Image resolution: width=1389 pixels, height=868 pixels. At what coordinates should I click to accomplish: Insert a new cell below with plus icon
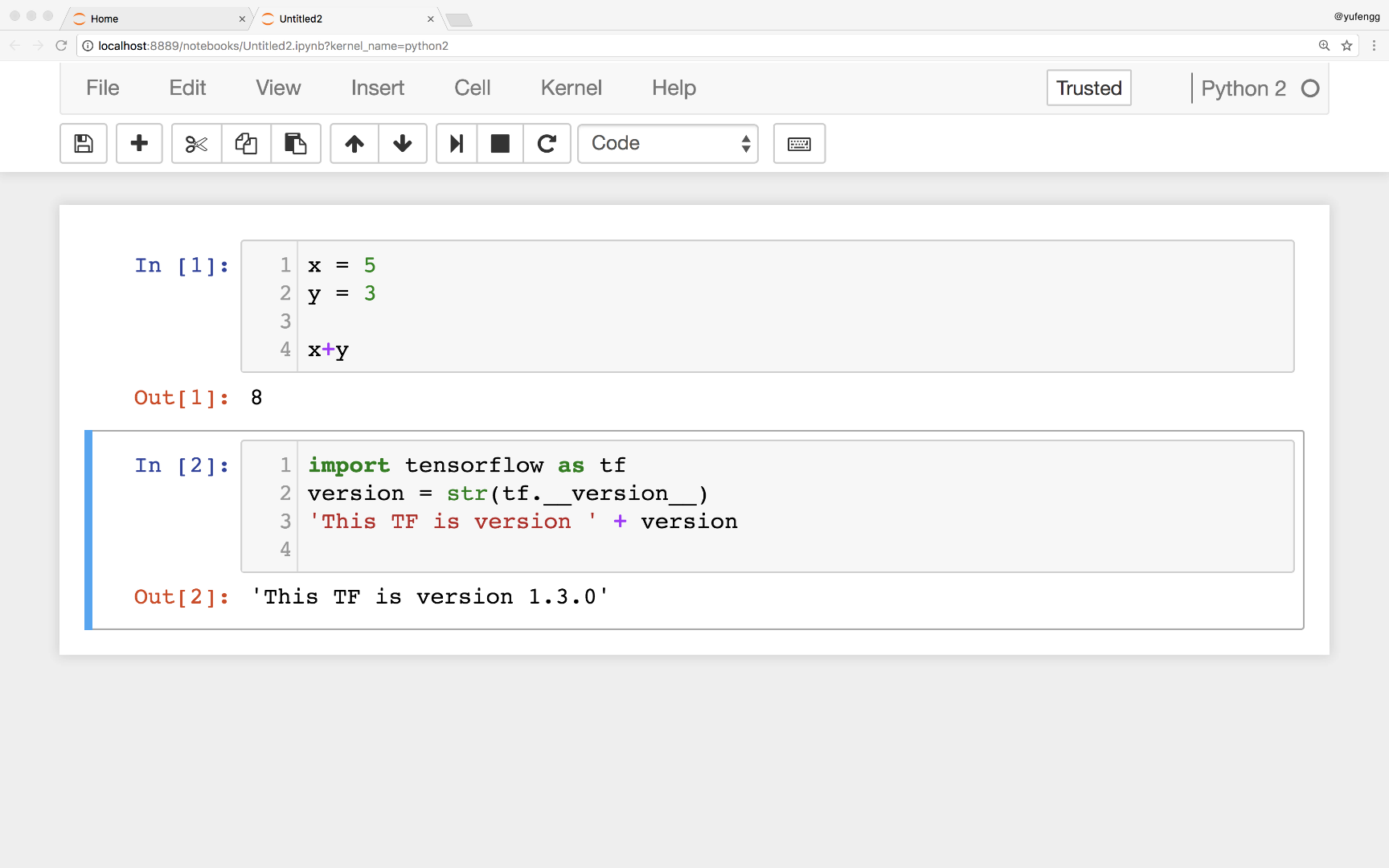point(139,143)
